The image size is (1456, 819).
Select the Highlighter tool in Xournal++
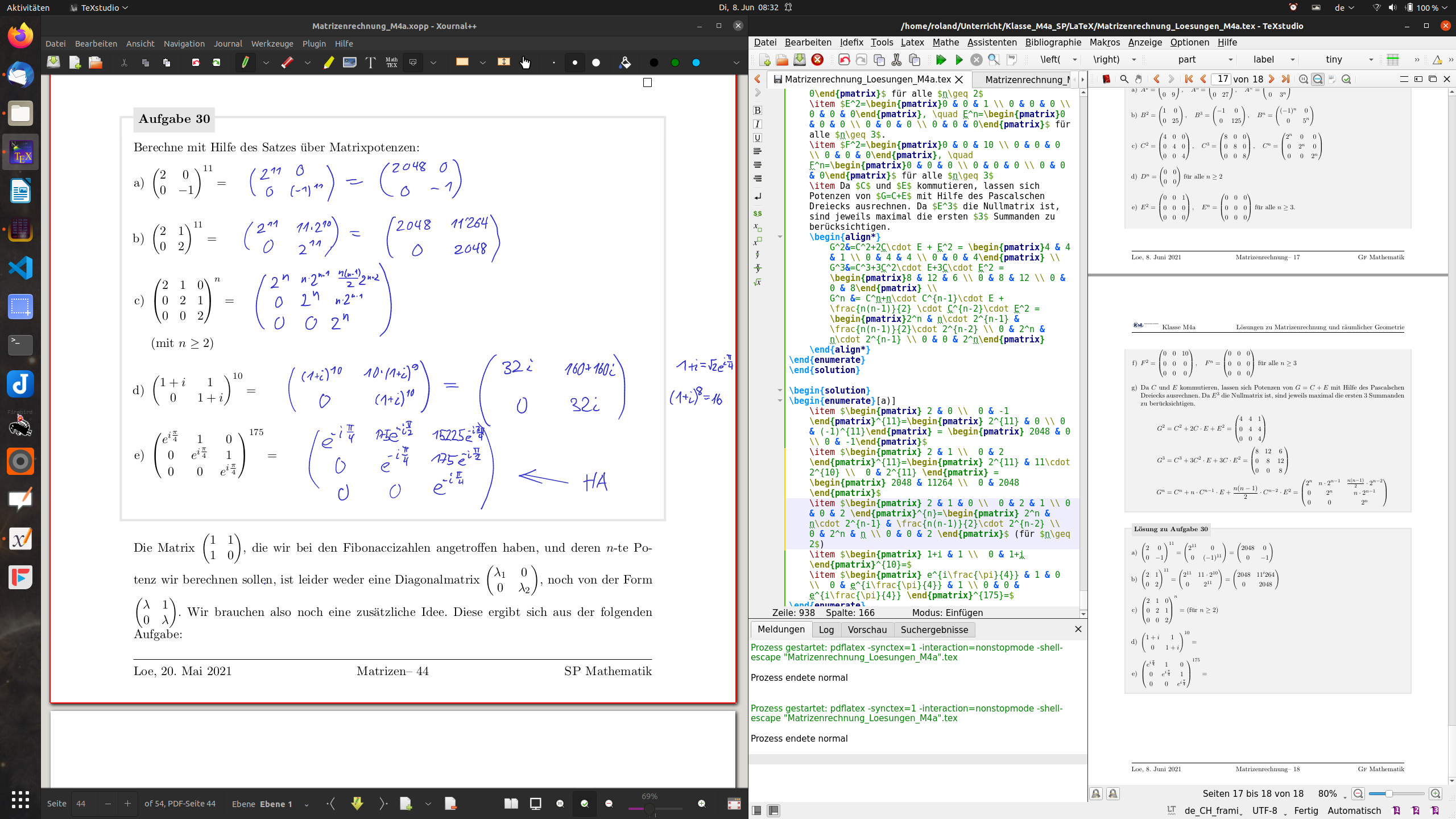(x=328, y=63)
